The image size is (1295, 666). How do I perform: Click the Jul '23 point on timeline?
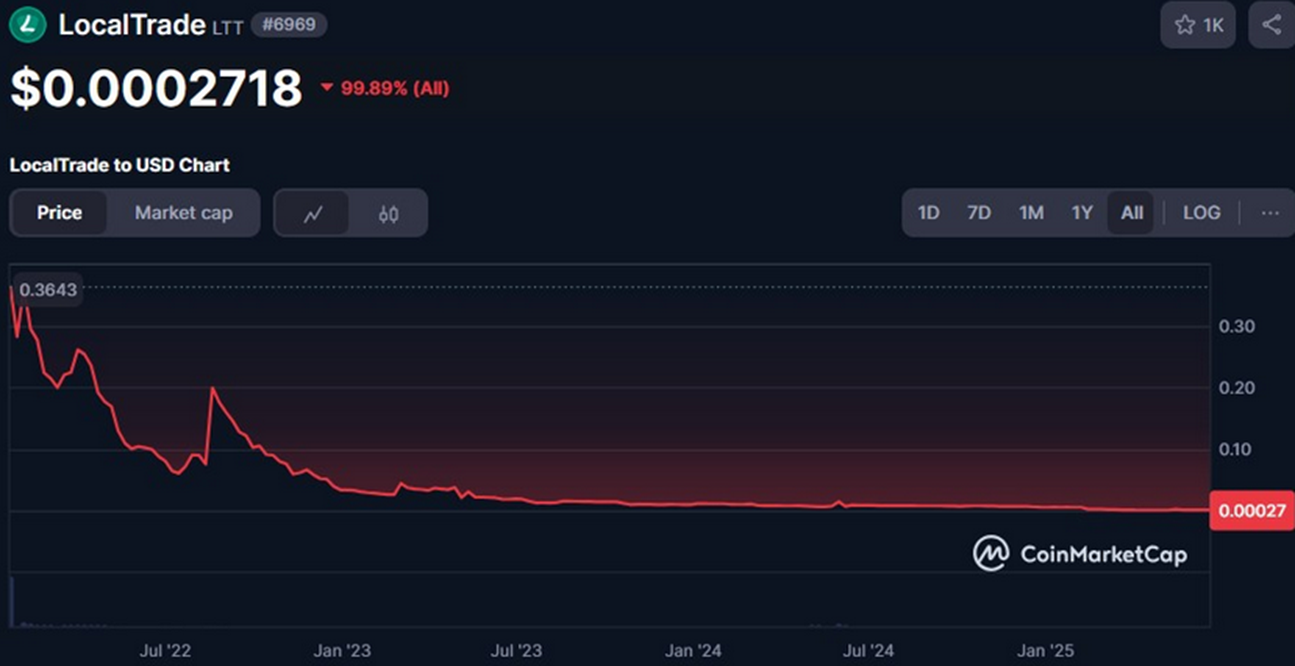516,651
